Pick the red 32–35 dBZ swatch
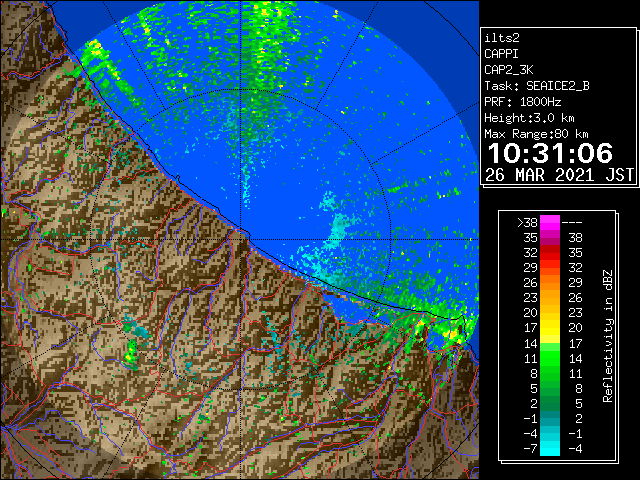This screenshot has height=480, width=640. [x=550, y=253]
